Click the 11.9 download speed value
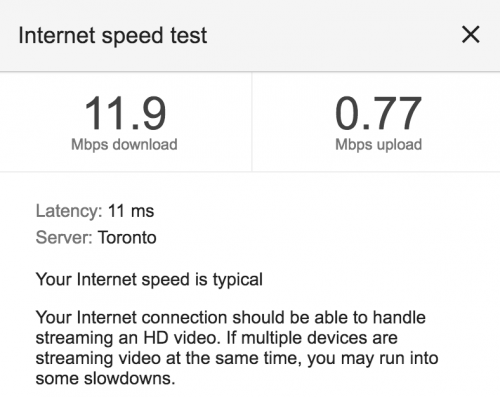The height and width of the screenshot is (397, 500). click(x=125, y=113)
